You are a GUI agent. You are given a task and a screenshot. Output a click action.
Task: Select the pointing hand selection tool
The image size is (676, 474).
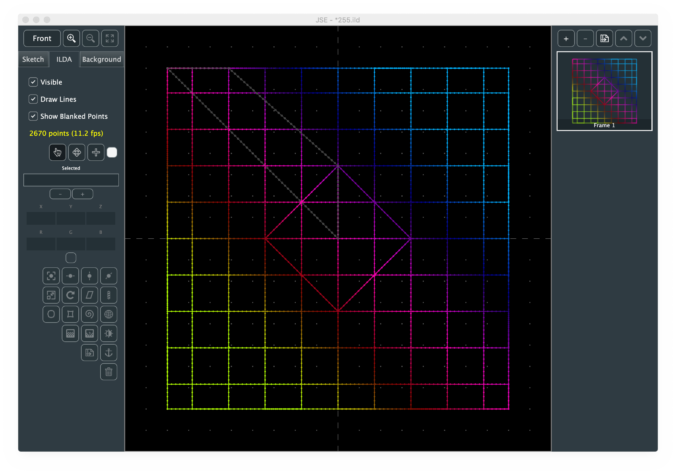57,153
